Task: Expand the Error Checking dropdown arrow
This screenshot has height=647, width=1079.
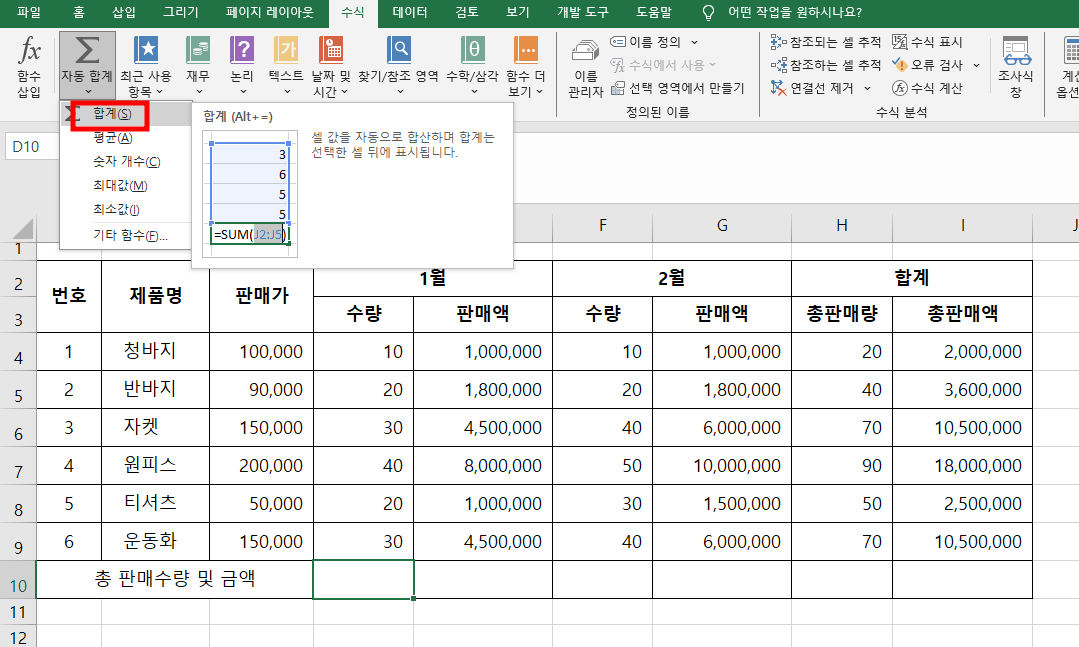Action: click(x=976, y=65)
